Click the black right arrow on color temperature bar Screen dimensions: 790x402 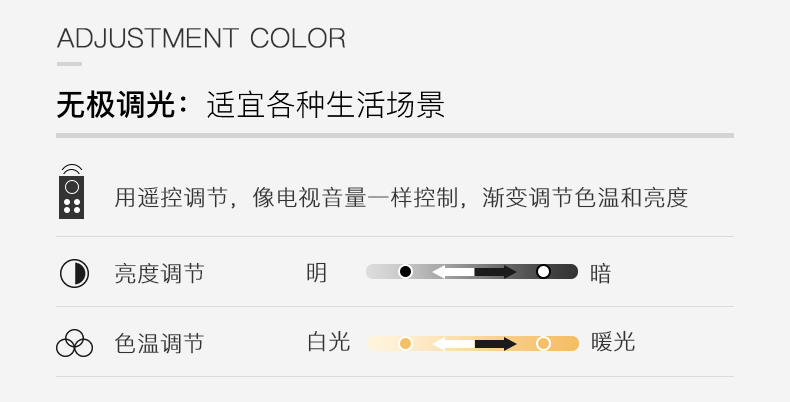point(496,344)
